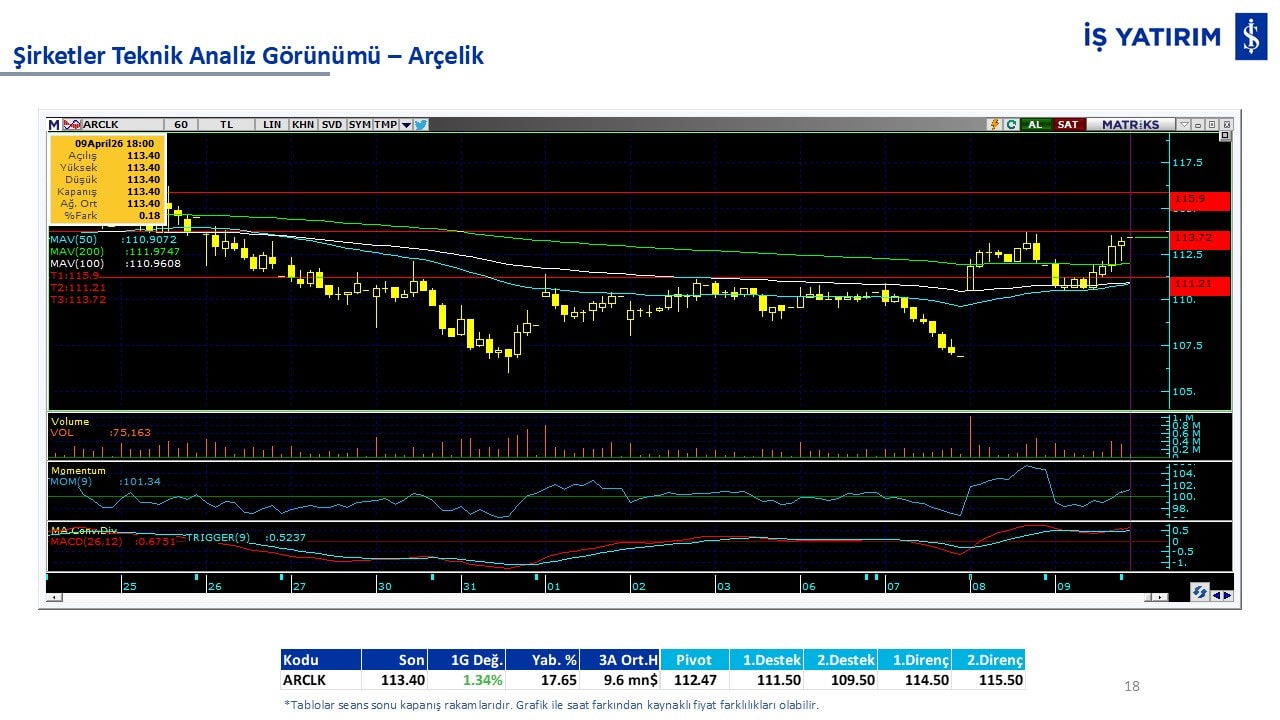Click the İş Yatırım logo
Image resolution: width=1280 pixels, height=720 pixels.
pyautogui.click(x=1250, y=38)
